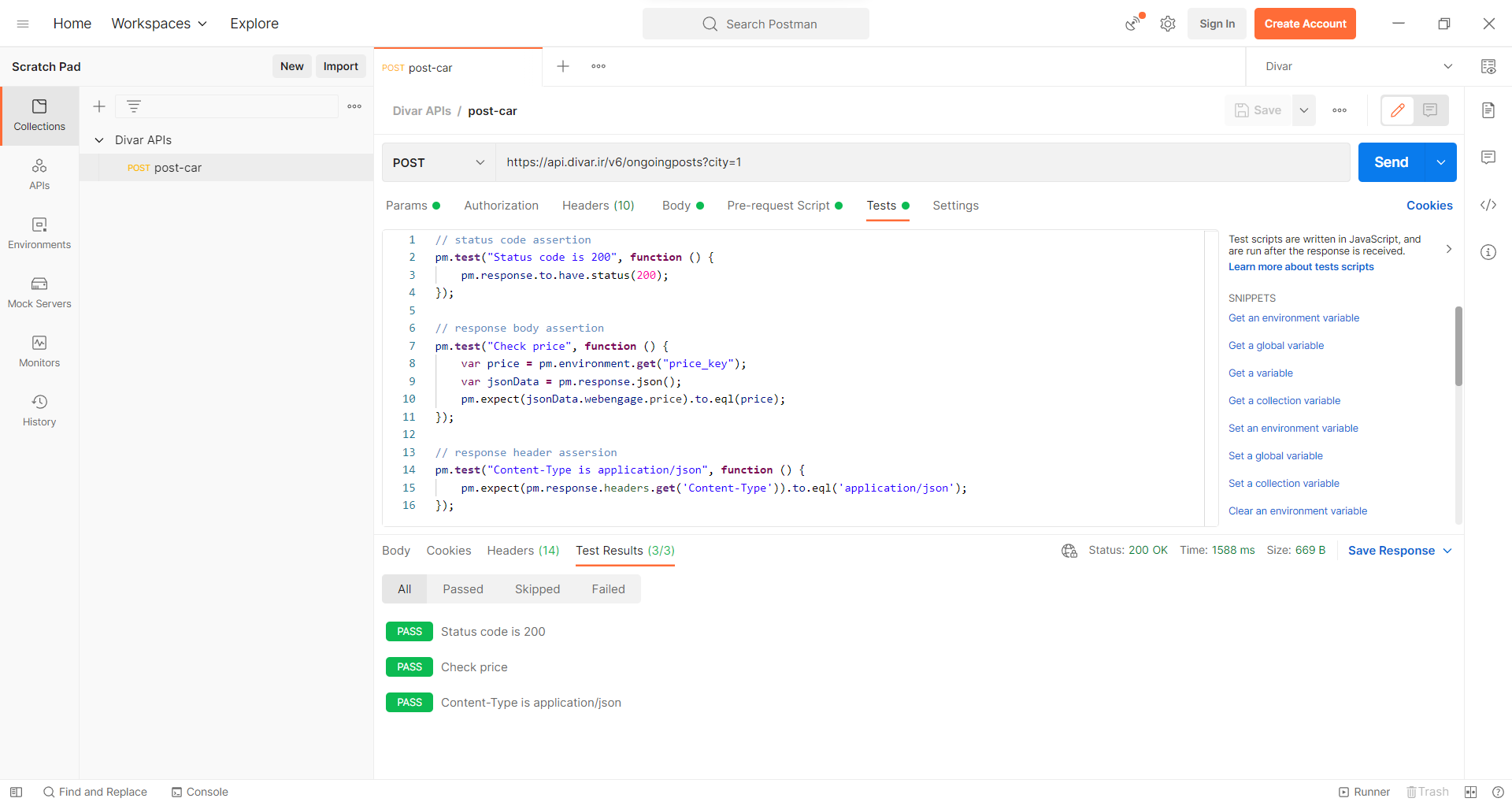Filter test results by Skipped
This screenshot has width=1512, height=802.
pos(538,589)
